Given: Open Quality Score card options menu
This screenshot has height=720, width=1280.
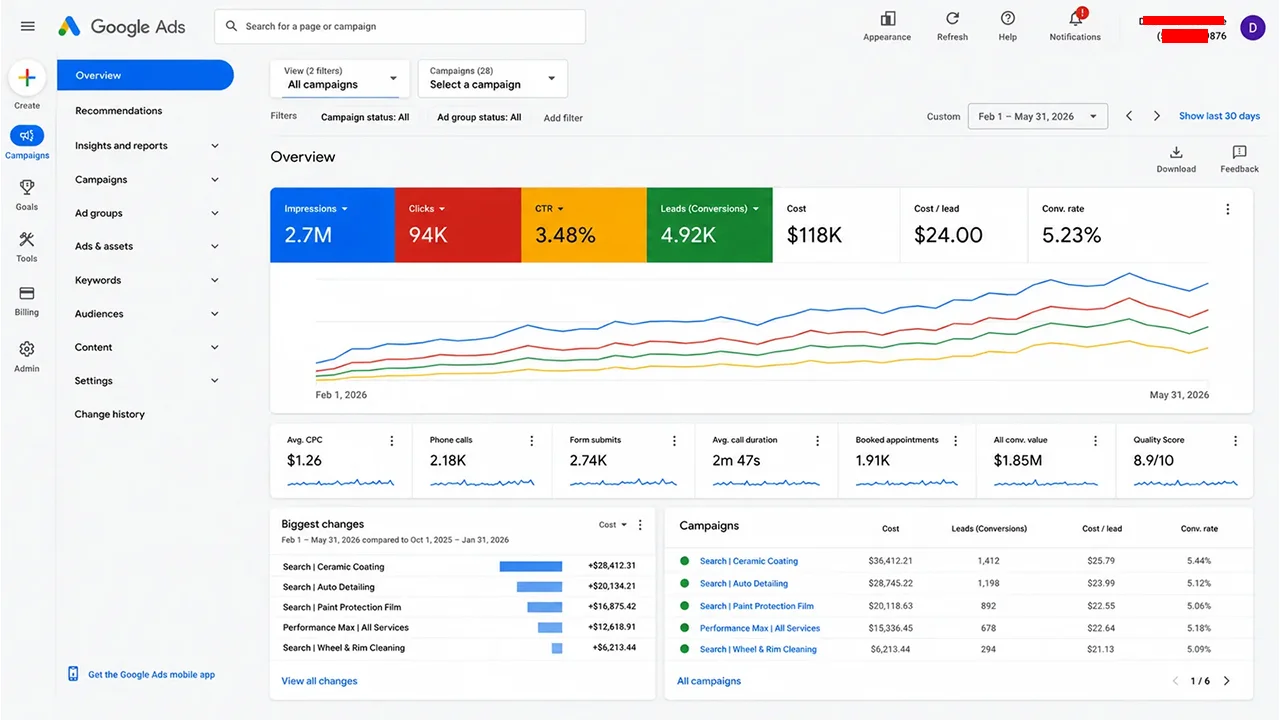Looking at the screenshot, I should tap(1236, 440).
